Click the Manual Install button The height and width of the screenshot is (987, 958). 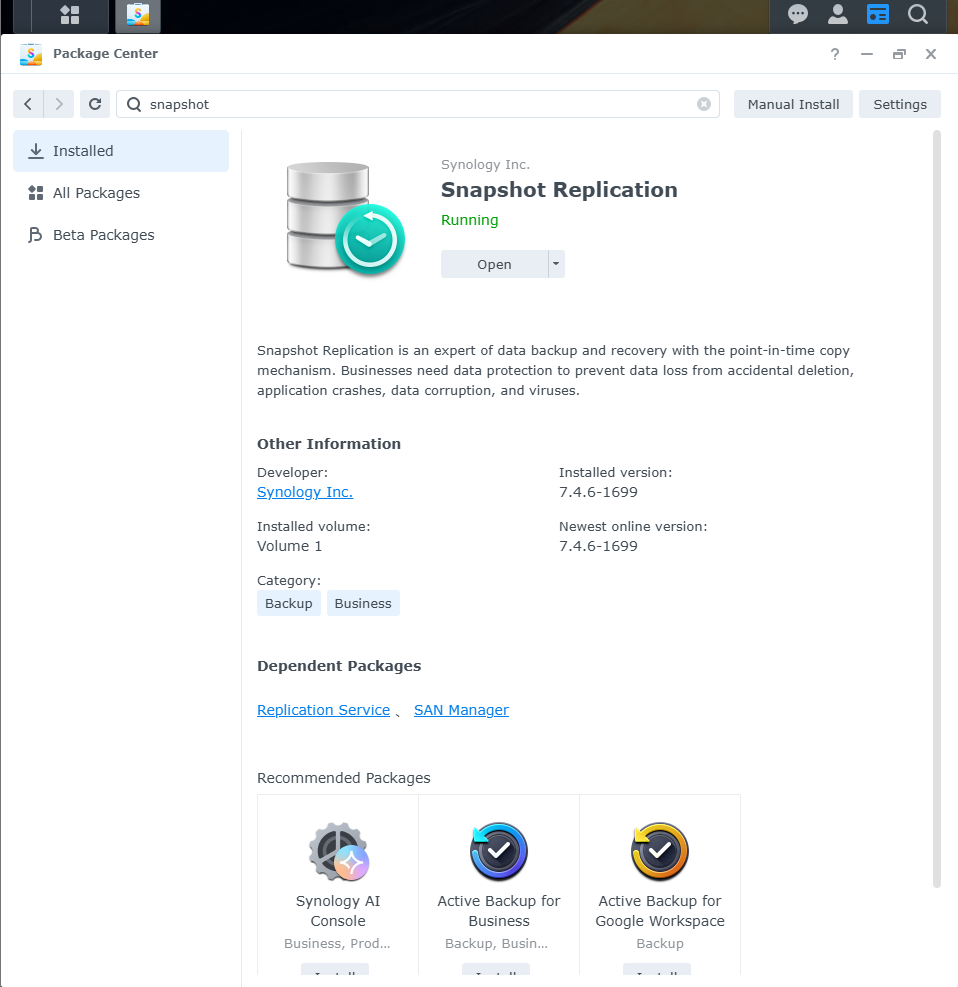[793, 104]
